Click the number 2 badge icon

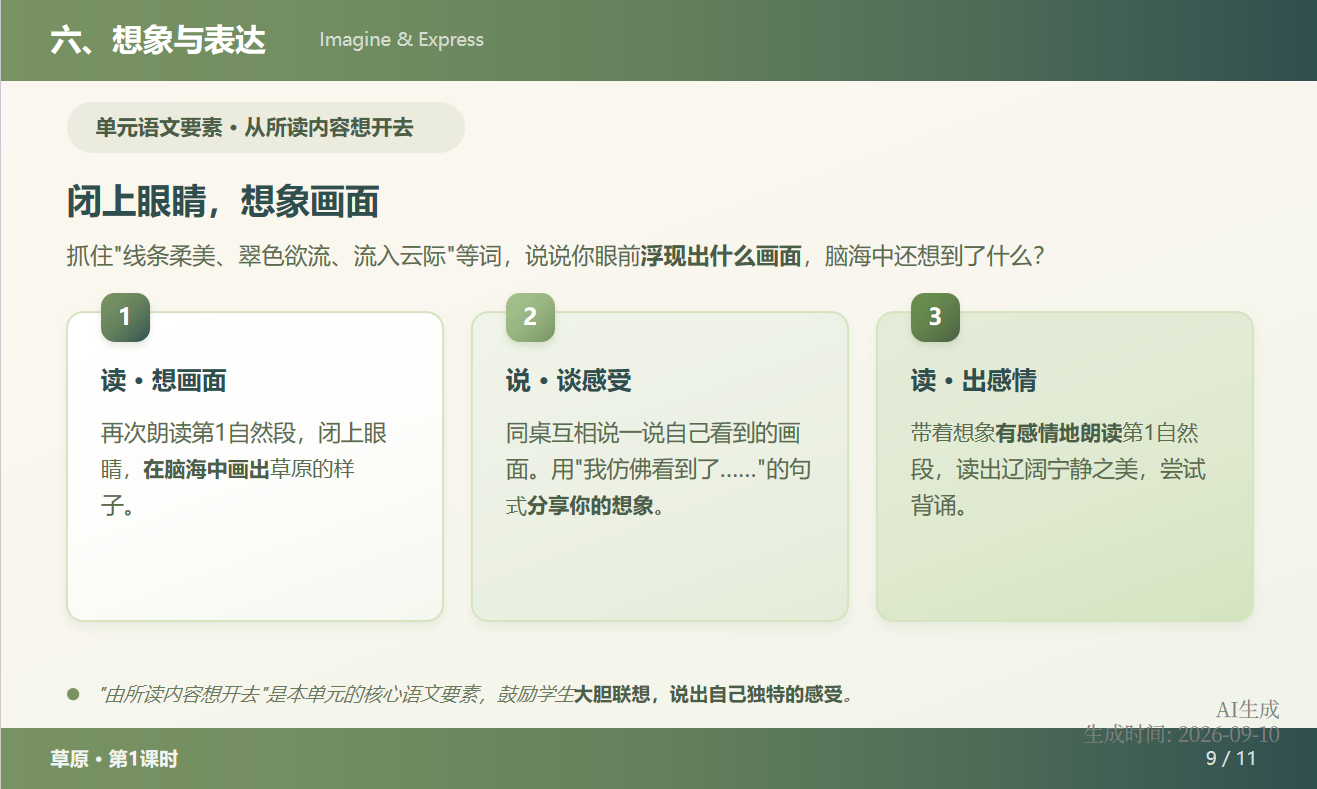530,317
